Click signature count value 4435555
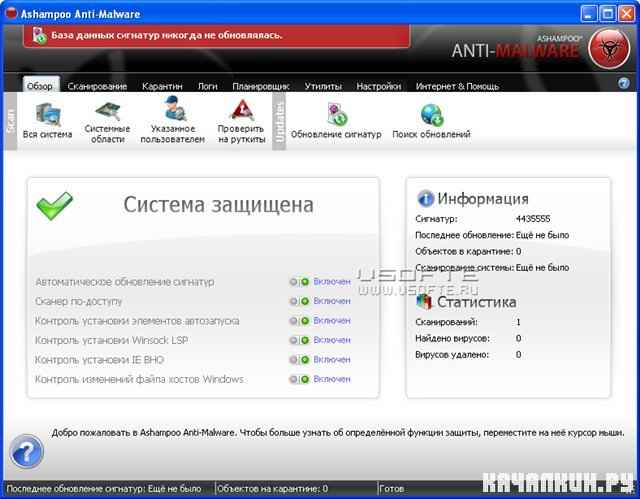The width and height of the screenshot is (640, 499). (533, 219)
